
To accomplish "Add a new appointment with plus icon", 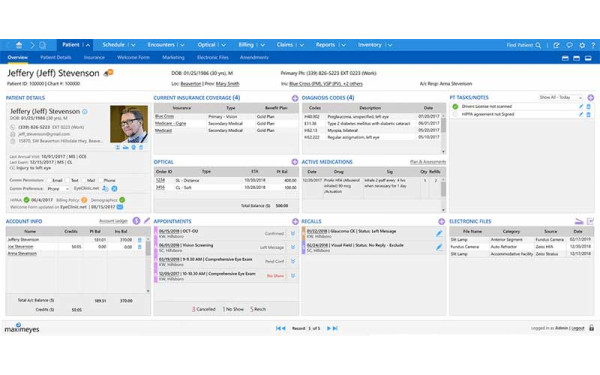I will (x=295, y=222).
